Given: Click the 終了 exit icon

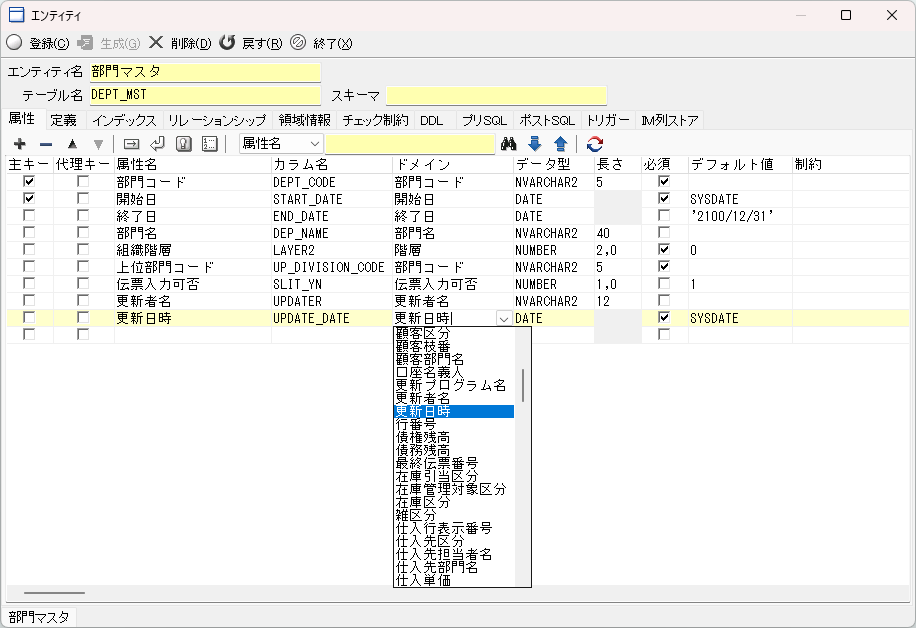Looking at the screenshot, I should click(298, 43).
